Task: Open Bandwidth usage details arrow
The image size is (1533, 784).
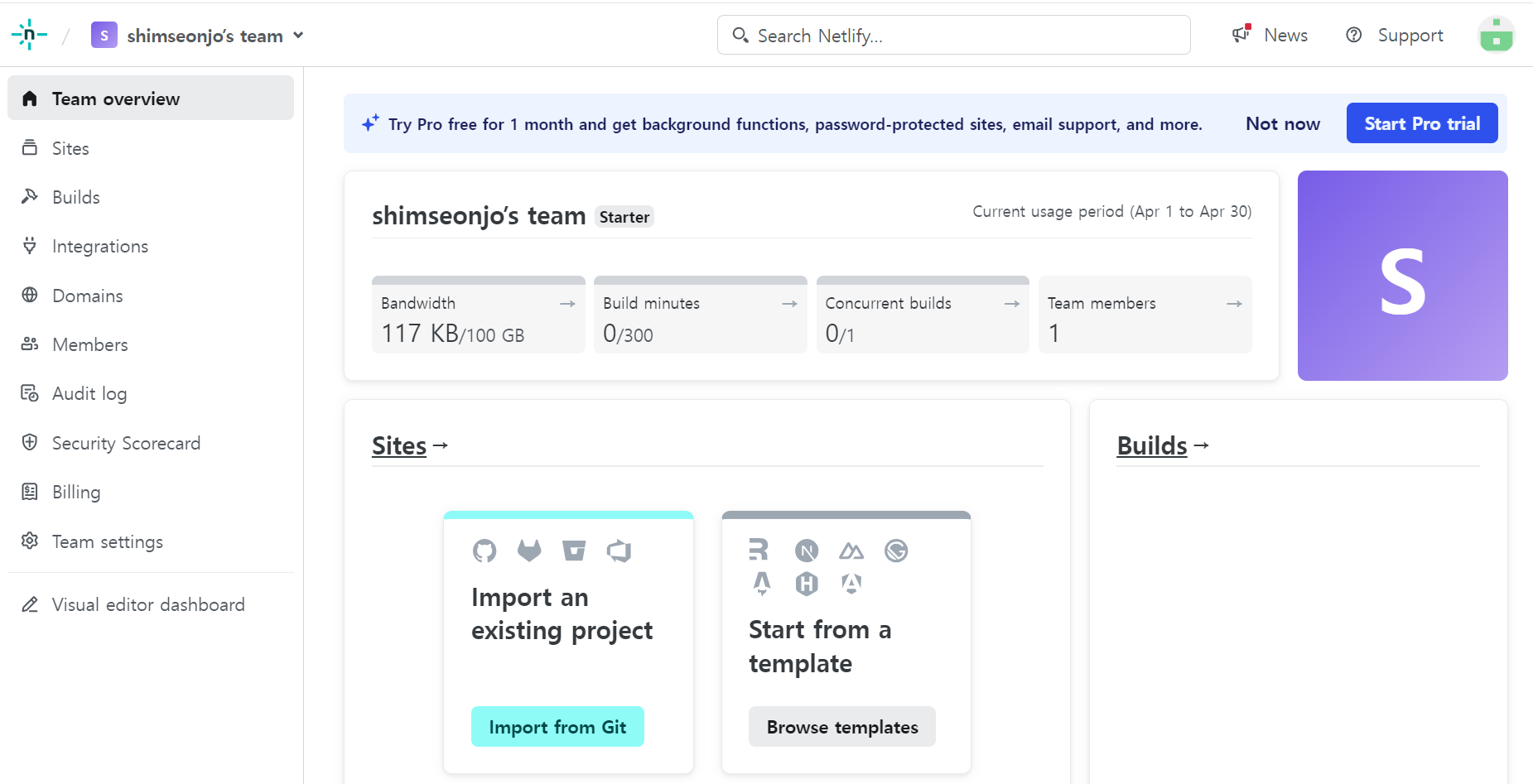Action: pyautogui.click(x=567, y=304)
